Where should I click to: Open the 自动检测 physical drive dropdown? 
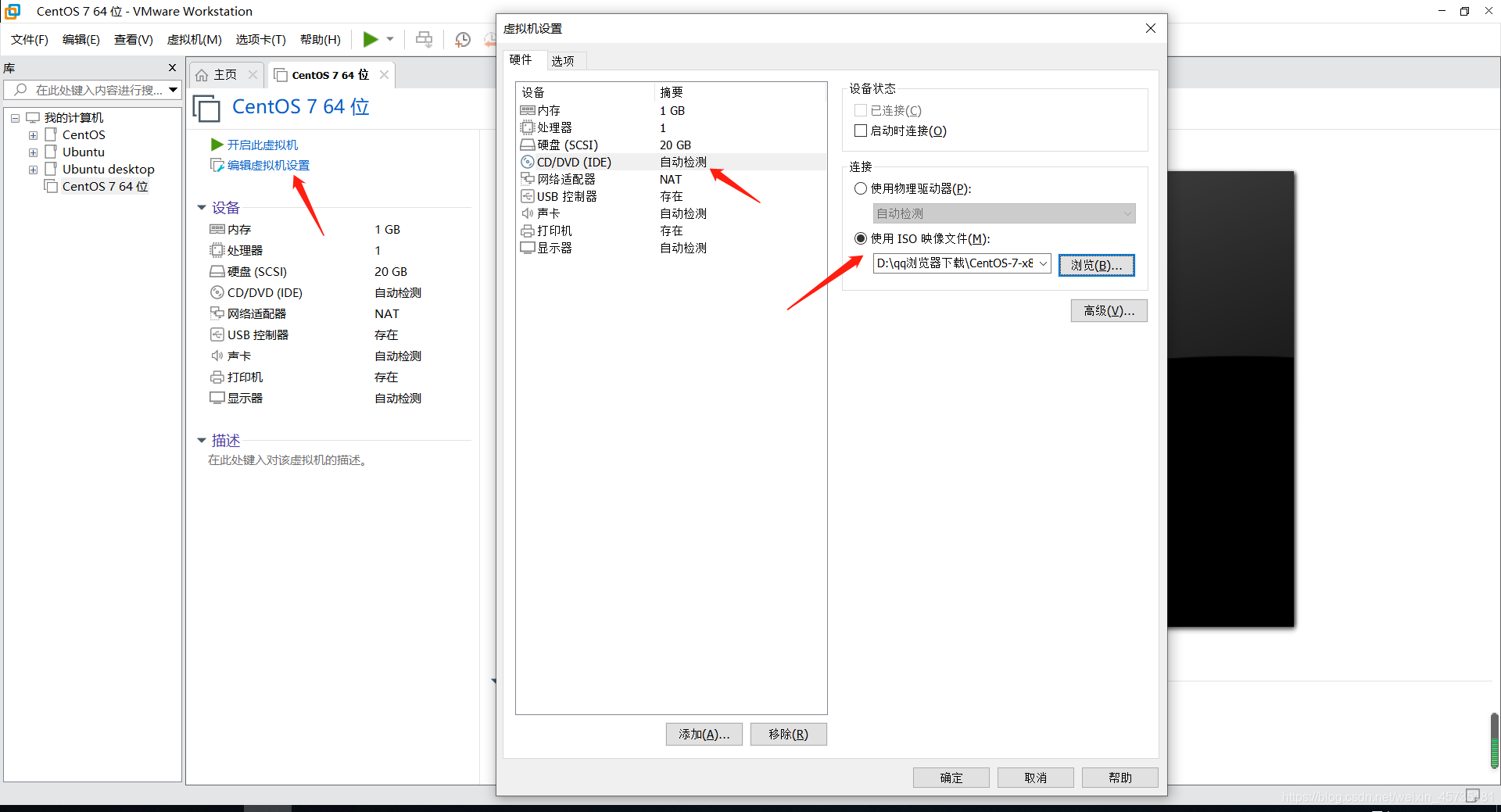(x=1004, y=213)
